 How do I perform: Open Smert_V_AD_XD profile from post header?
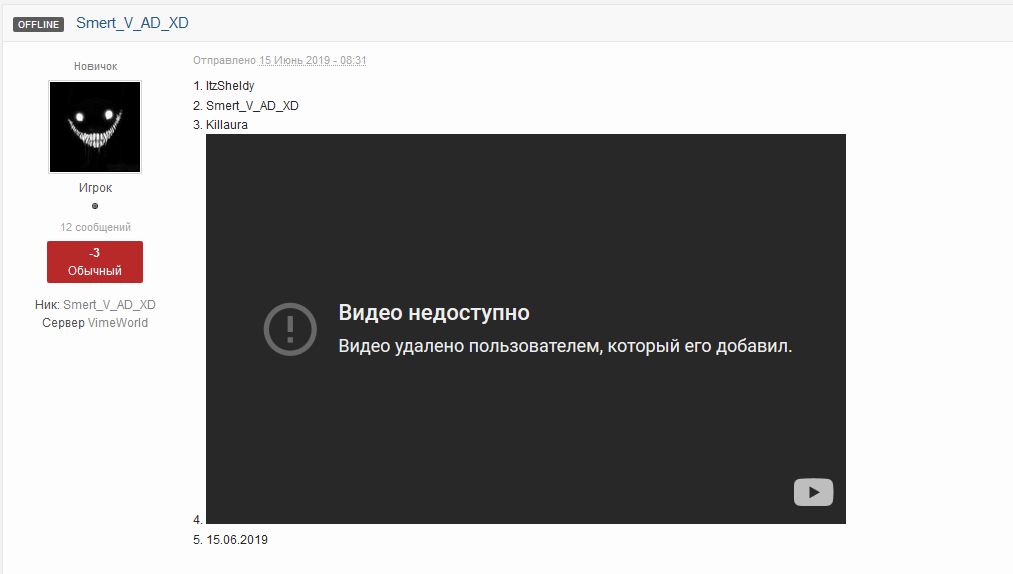pyautogui.click(x=132, y=23)
